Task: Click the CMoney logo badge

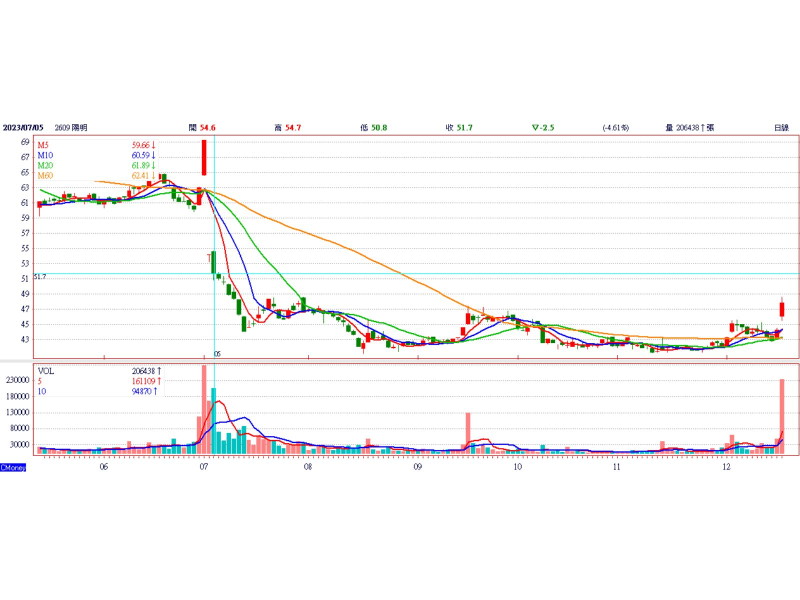Action: (x=13, y=467)
